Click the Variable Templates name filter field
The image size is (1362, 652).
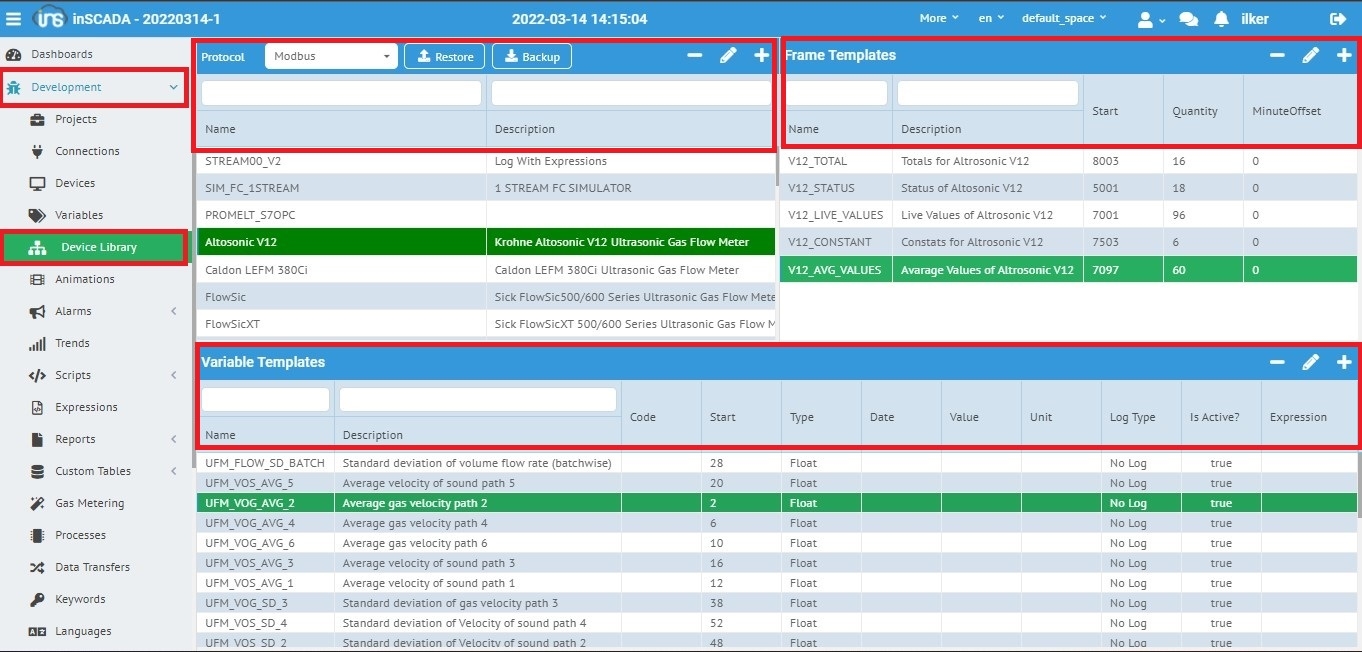click(x=265, y=400)
